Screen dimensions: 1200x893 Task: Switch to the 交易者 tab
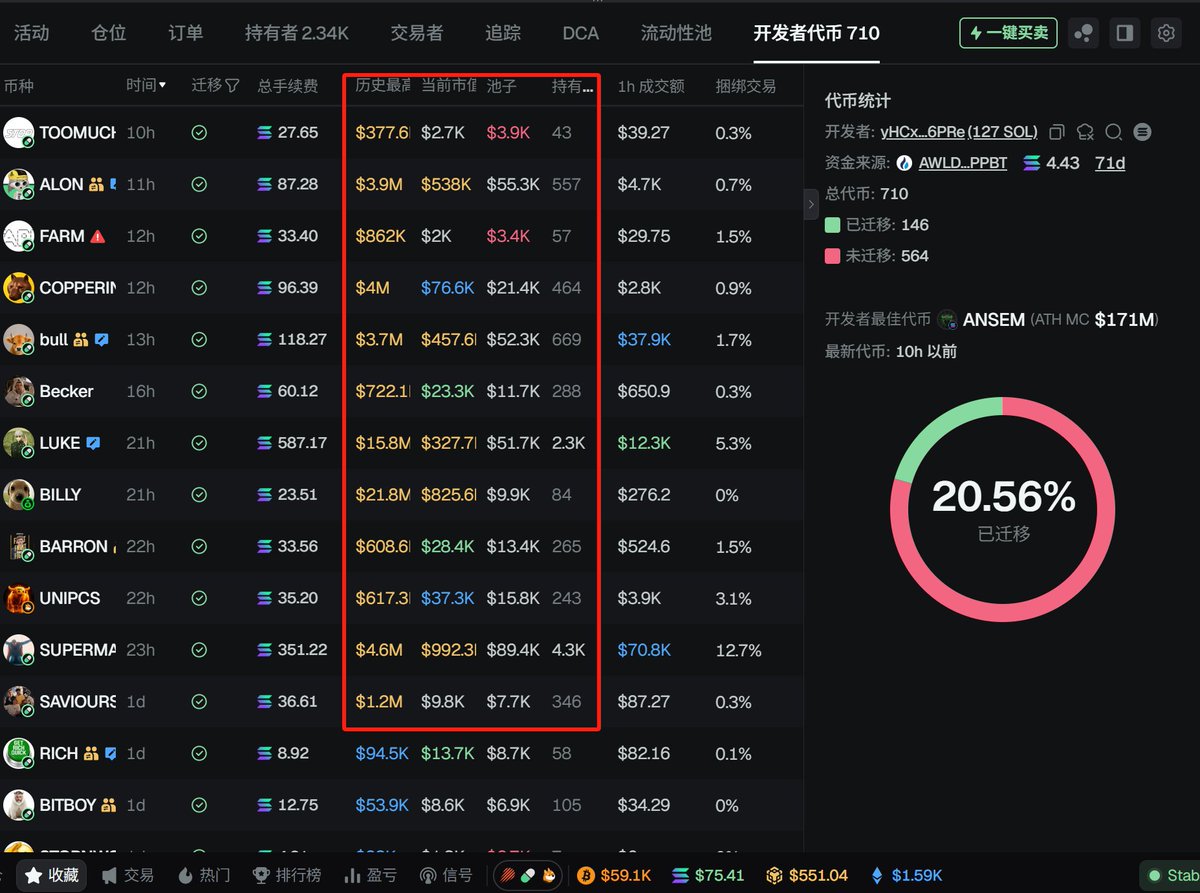(x=417, y=33)
